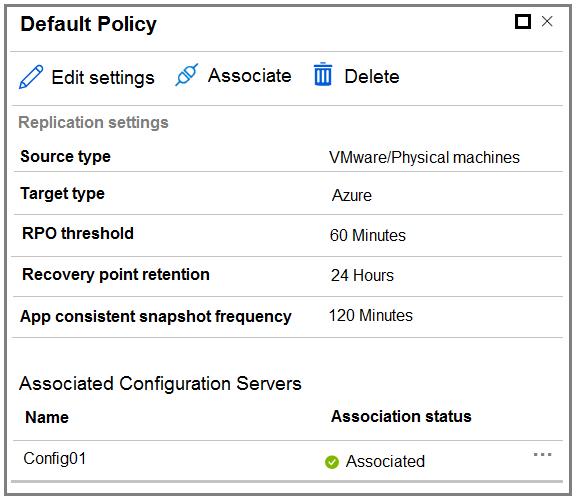Image resolution: width=577 pixels, height=500 pixels.
Task: Click the Edit settings label
Action: [x=103, y=78]
